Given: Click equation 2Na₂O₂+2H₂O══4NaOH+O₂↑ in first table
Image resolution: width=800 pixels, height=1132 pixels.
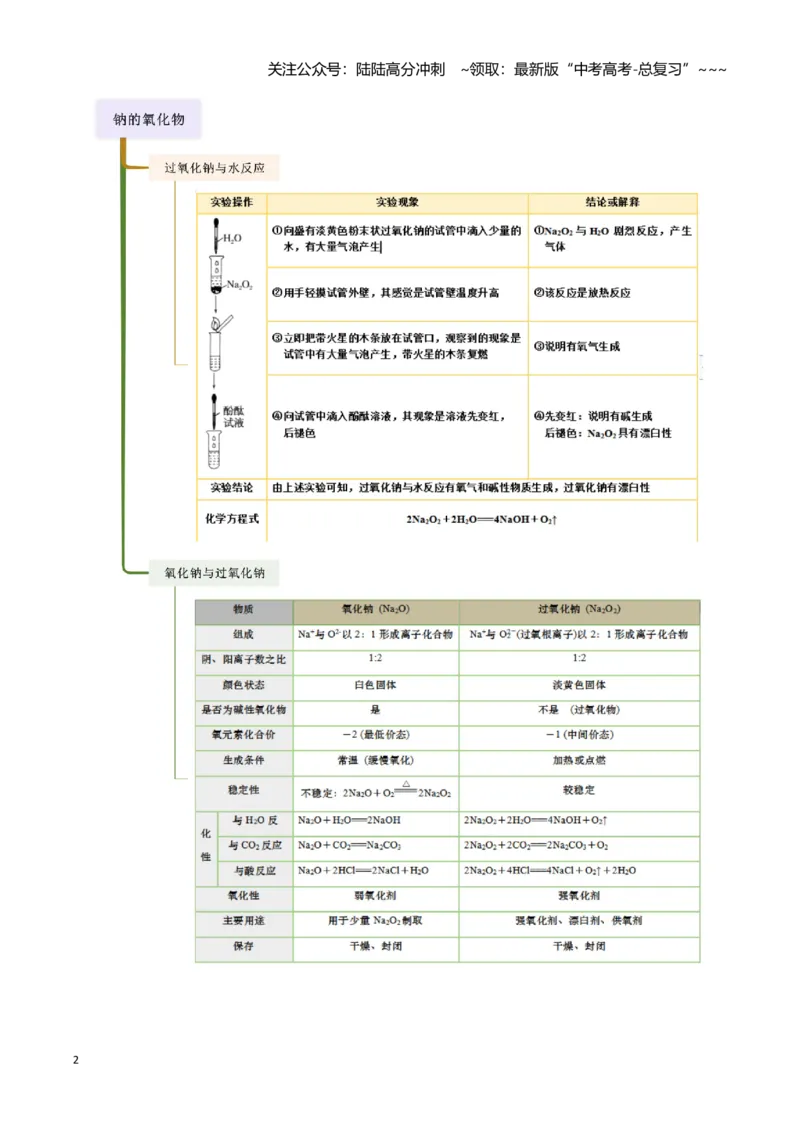Looking at the screenshot, I should [x=482, y=519].
